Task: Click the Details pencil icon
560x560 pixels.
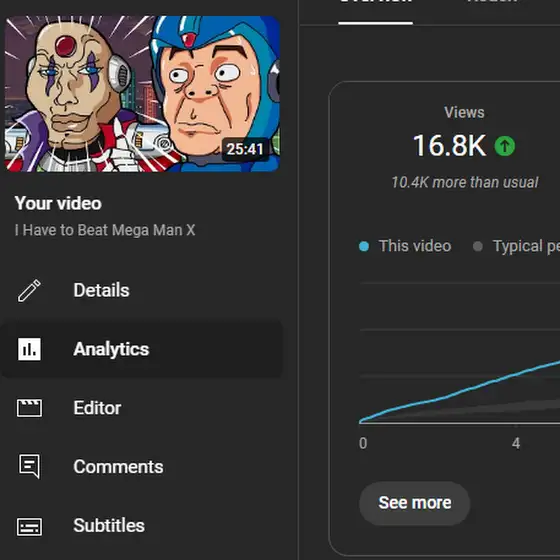Action: pos(29,290)
